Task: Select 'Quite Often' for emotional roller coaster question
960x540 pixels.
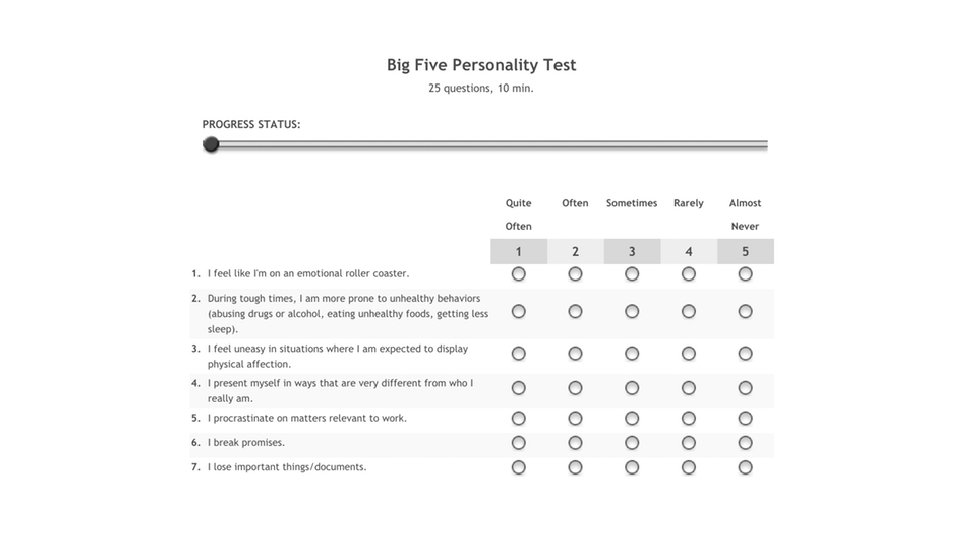Action: 519,274
